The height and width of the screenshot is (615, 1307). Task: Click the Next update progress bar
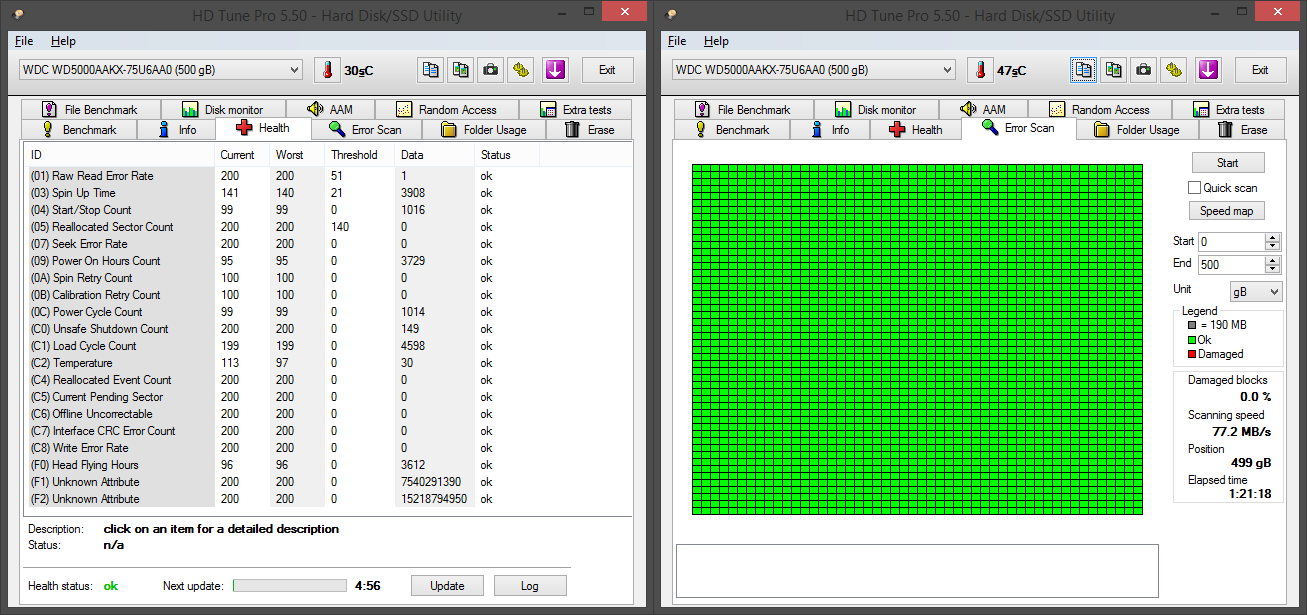point(290,586)
